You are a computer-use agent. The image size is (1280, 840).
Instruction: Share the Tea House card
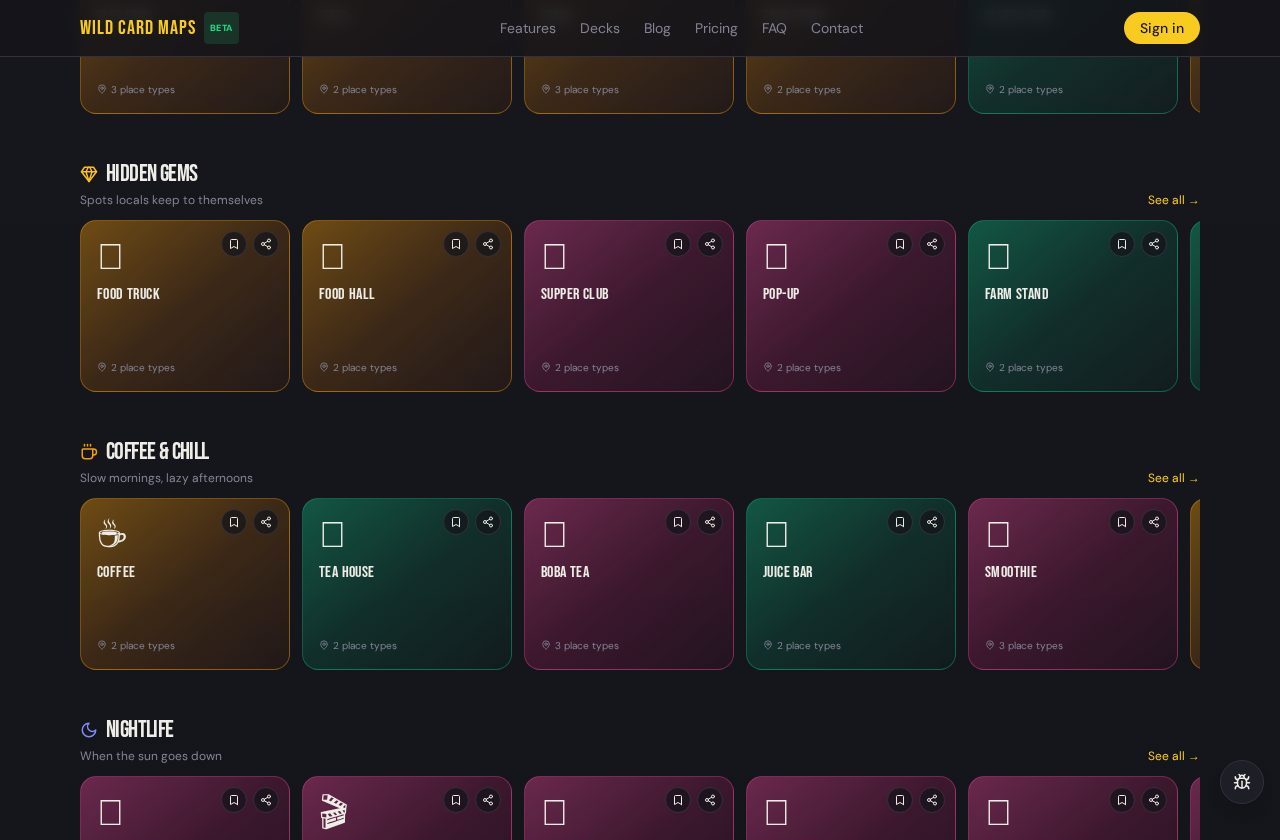tap(488, 522)
